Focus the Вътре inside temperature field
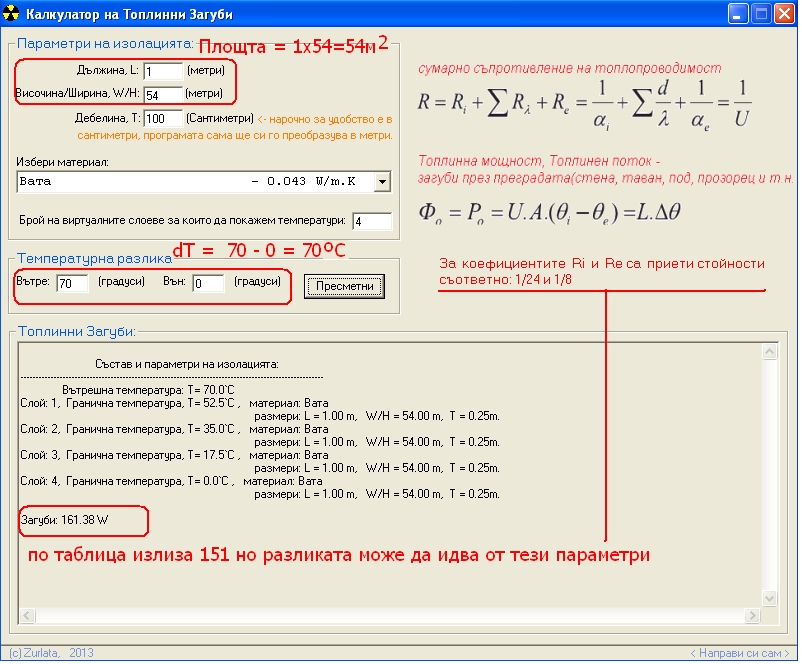 pos(72,284)
